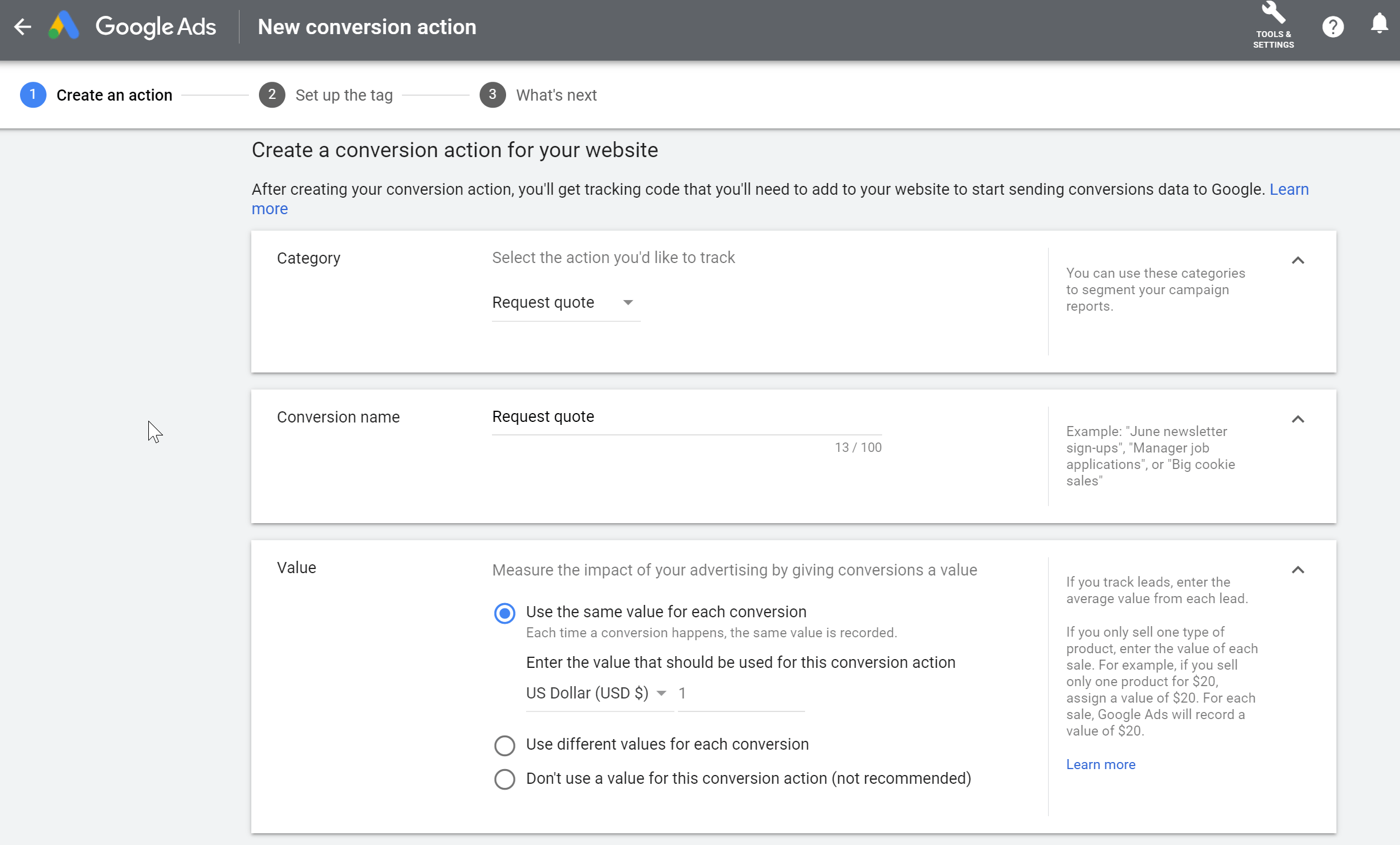Click step 2 circle icon
This screenshot has height=845, width=1400.
pyautogui.click(x=272, y=95)
